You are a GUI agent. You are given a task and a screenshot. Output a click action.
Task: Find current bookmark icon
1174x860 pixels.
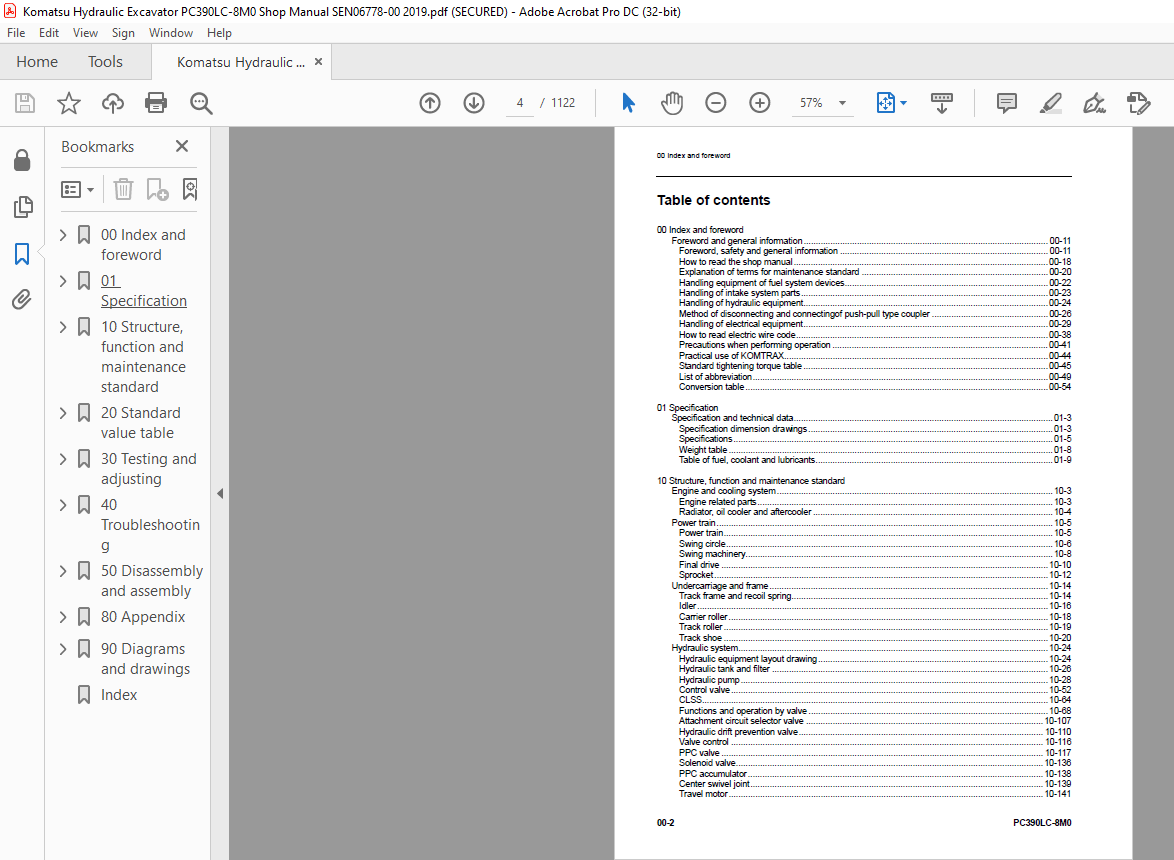(x=190, y=189)
